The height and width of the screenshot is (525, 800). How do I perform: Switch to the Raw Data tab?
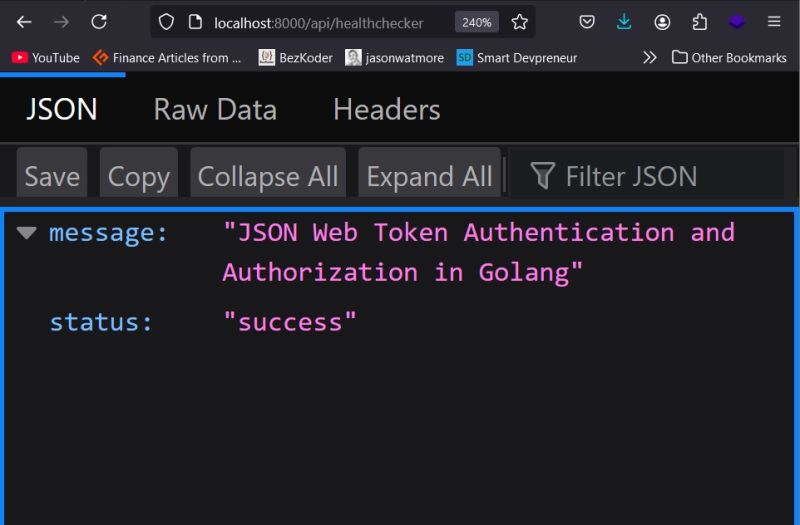pos(215,109)
